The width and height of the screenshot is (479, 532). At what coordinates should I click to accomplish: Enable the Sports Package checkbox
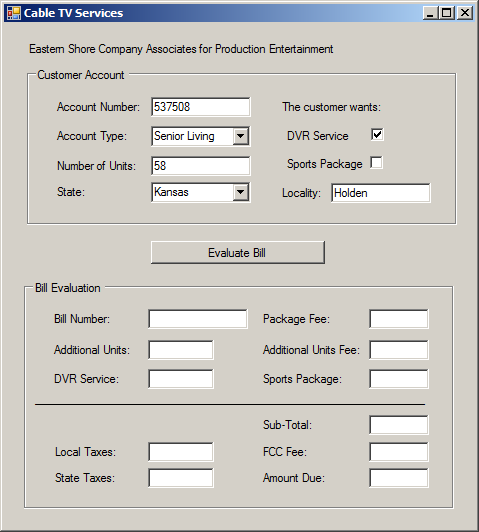coord(377,163)
